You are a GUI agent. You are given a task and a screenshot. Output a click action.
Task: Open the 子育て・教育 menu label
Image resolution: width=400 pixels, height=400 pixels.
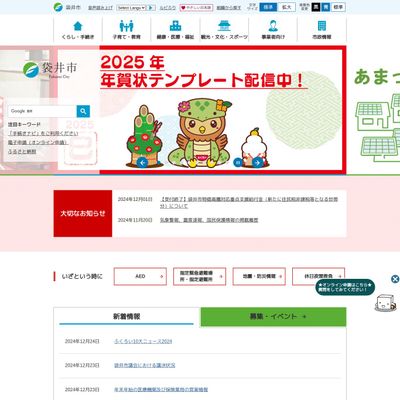(126, 37)
